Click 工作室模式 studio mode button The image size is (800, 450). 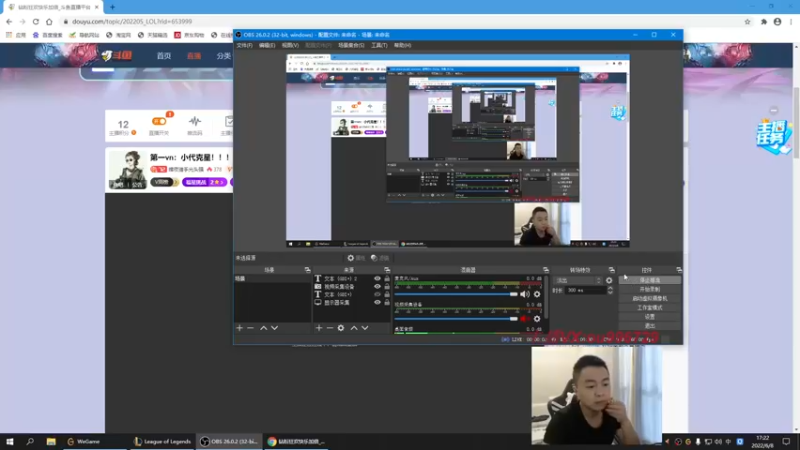tap(649, 308)
